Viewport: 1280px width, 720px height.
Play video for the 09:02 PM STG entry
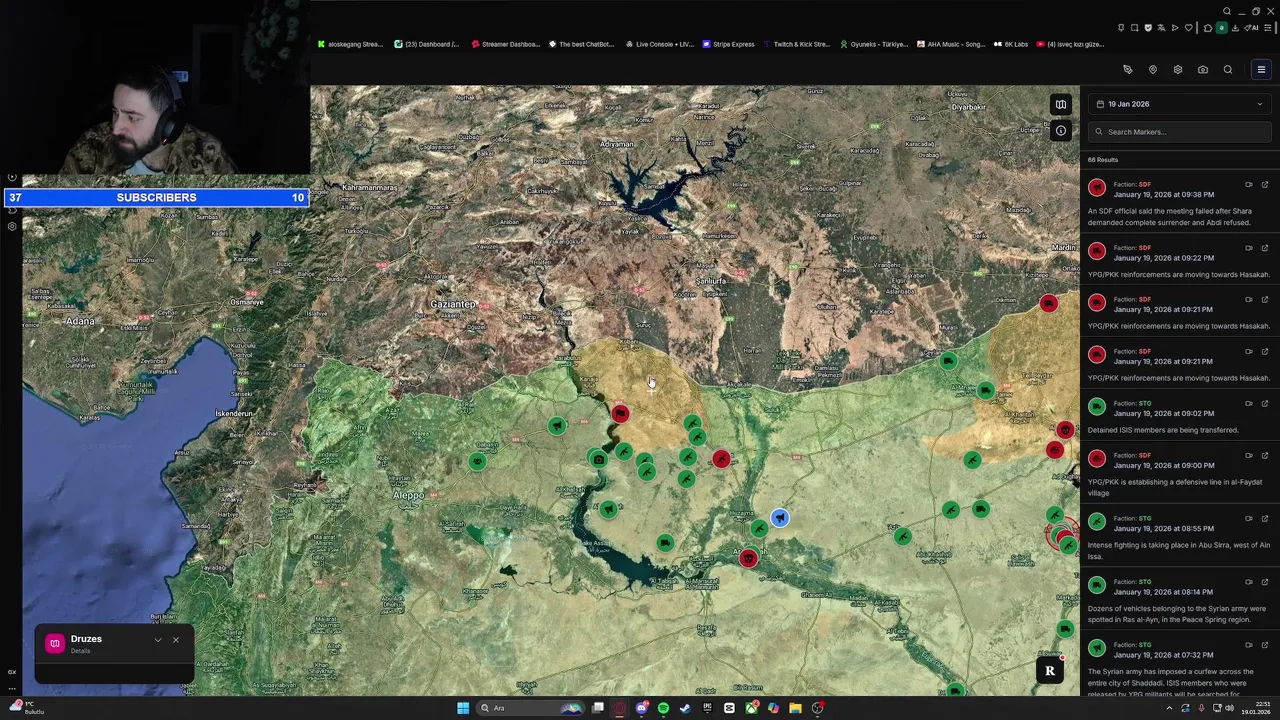tap(1248, 403)
